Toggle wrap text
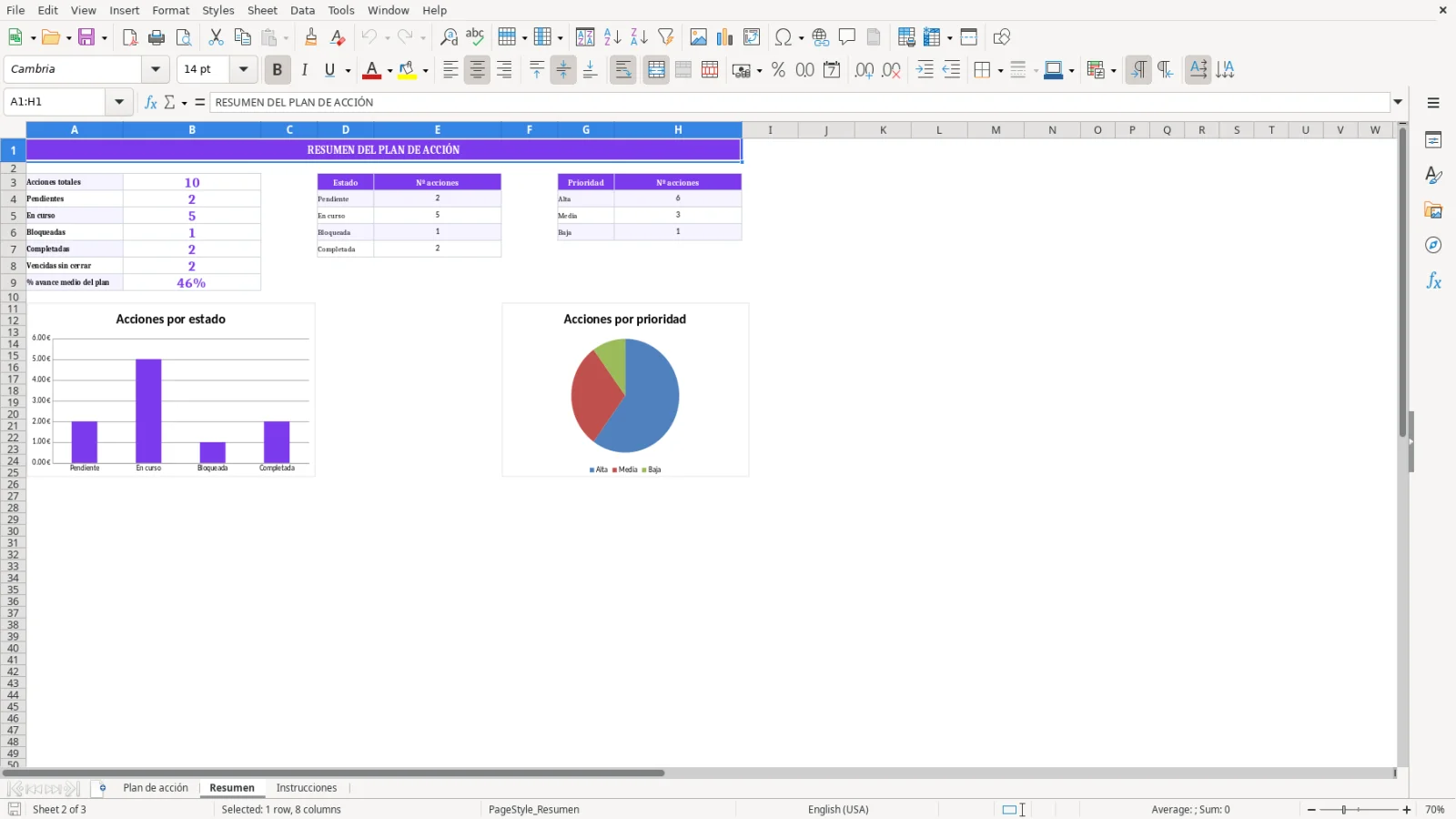Screen dimensions: 1456x819 pos(623,70)
